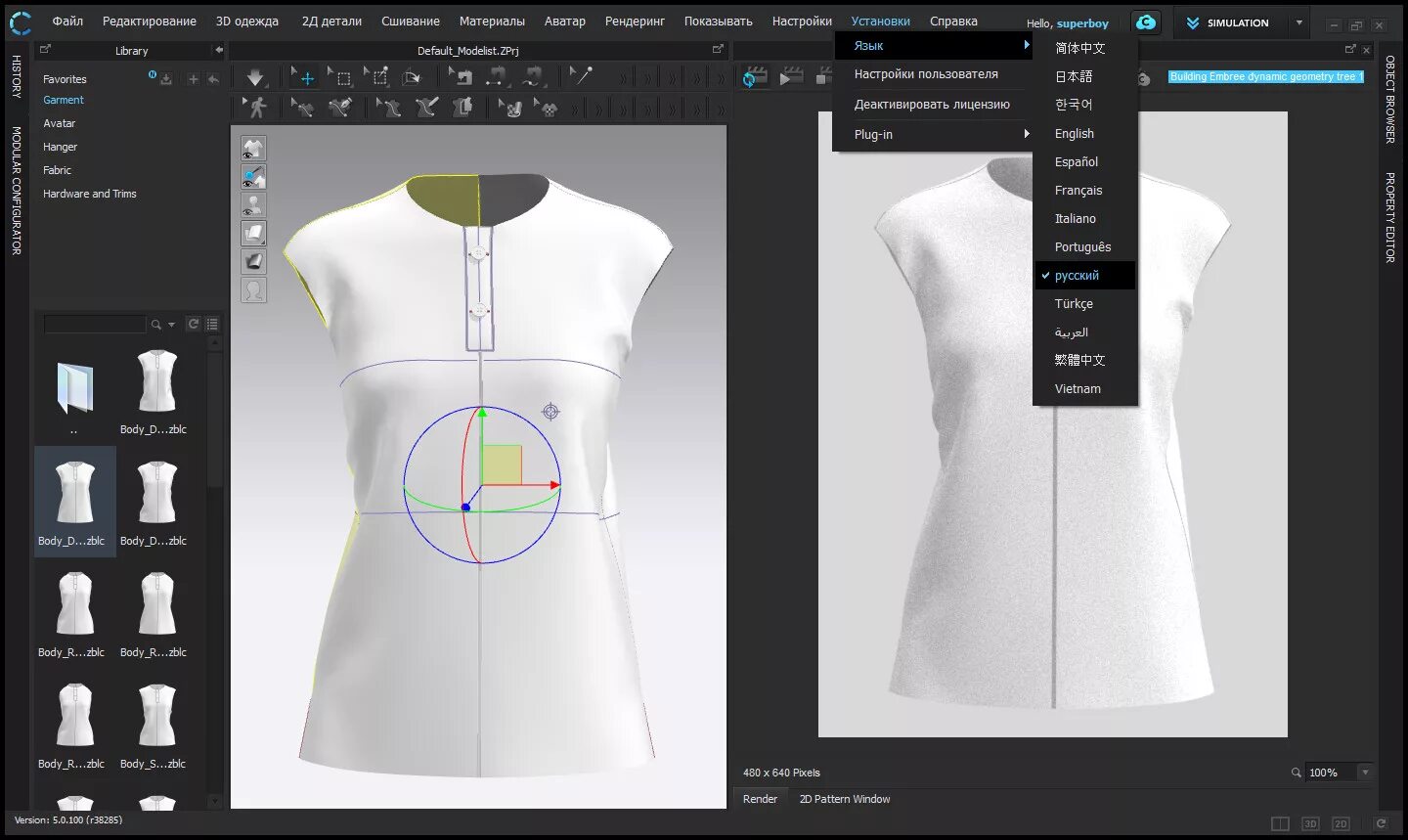
Task: Select the Simulate down-arrow tool
Action: tap(254, 77)
